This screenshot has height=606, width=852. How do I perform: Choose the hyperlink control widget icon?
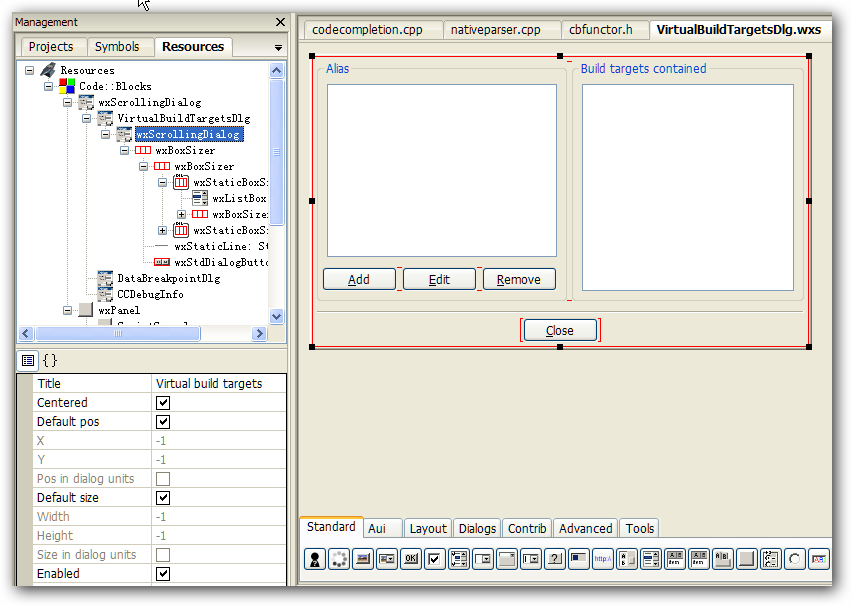603,559
